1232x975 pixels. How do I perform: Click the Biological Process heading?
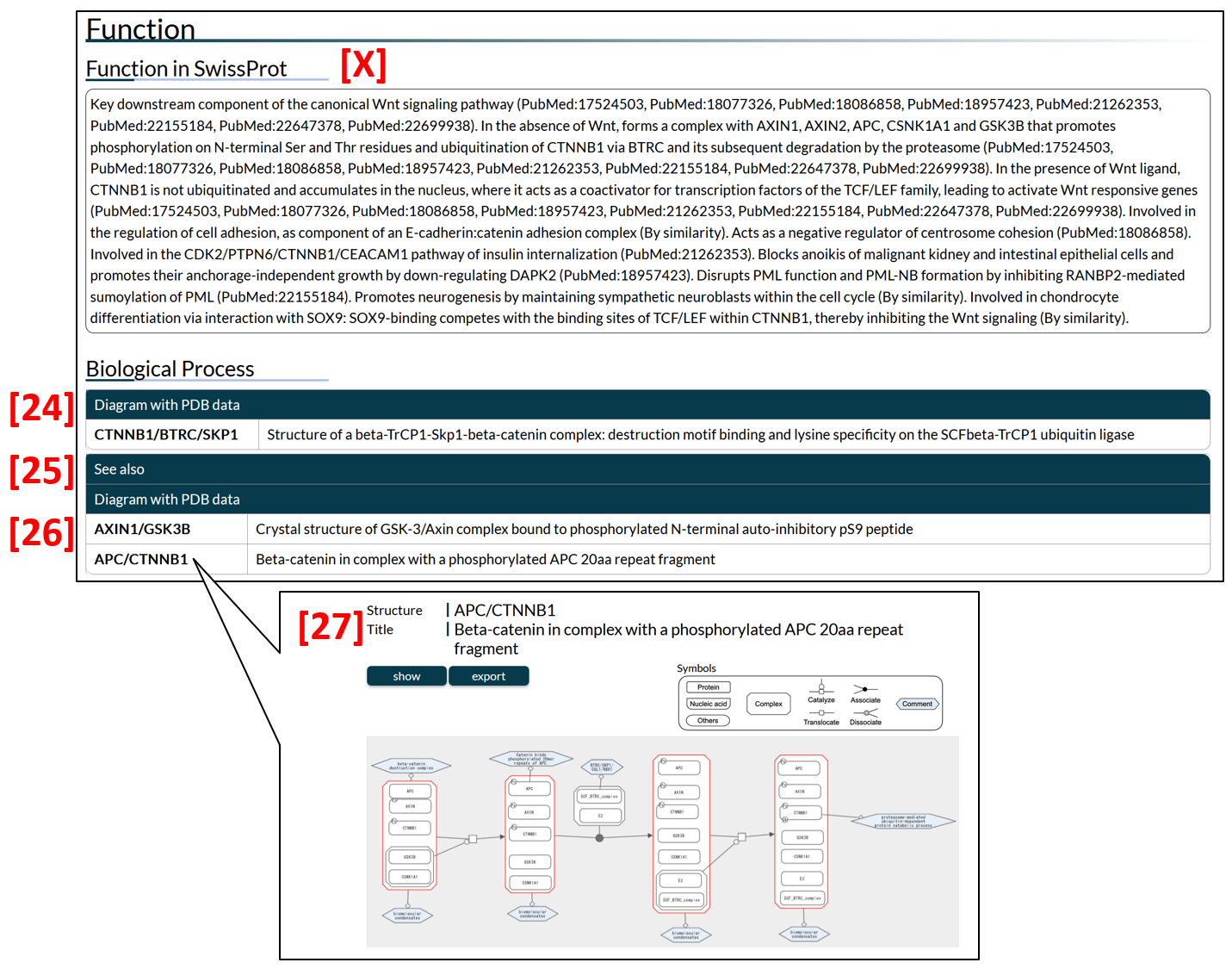pyautogui.click(x=170, y=370)
